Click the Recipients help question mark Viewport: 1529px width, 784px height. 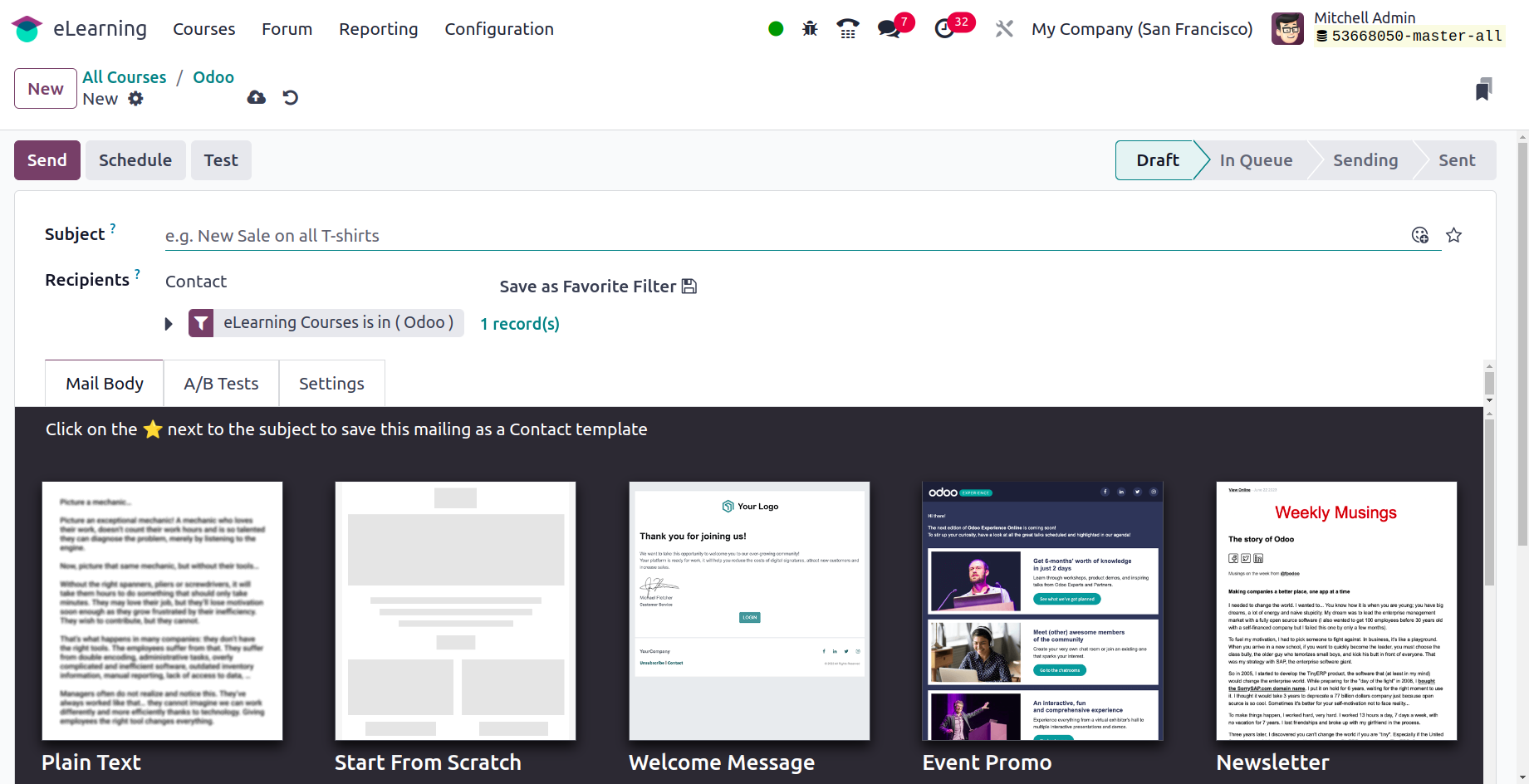pyautogui.click(x=137, y=274)
